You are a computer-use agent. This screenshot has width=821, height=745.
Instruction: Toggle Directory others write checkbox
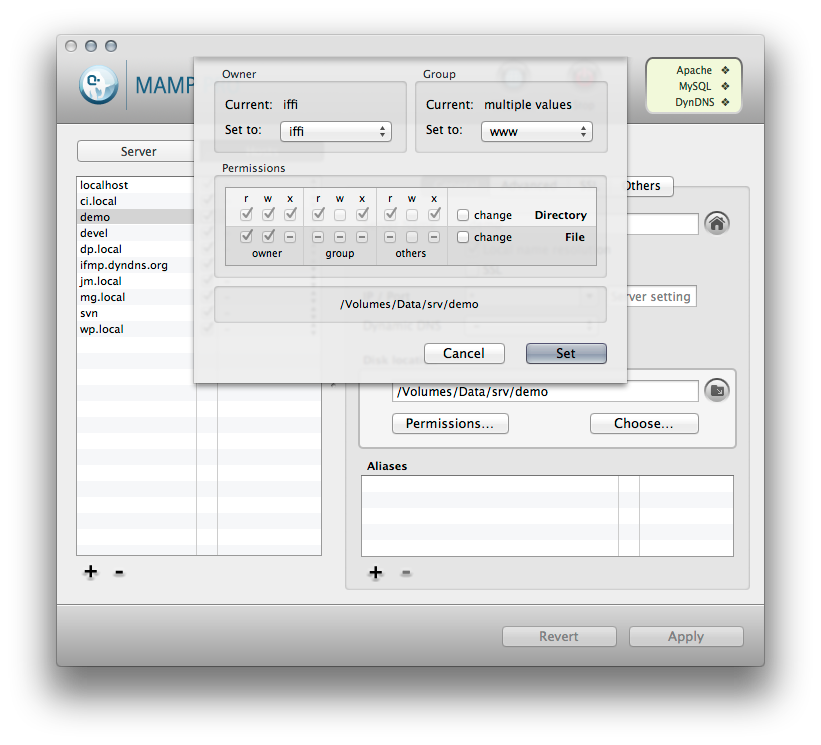tap(412, 215)
